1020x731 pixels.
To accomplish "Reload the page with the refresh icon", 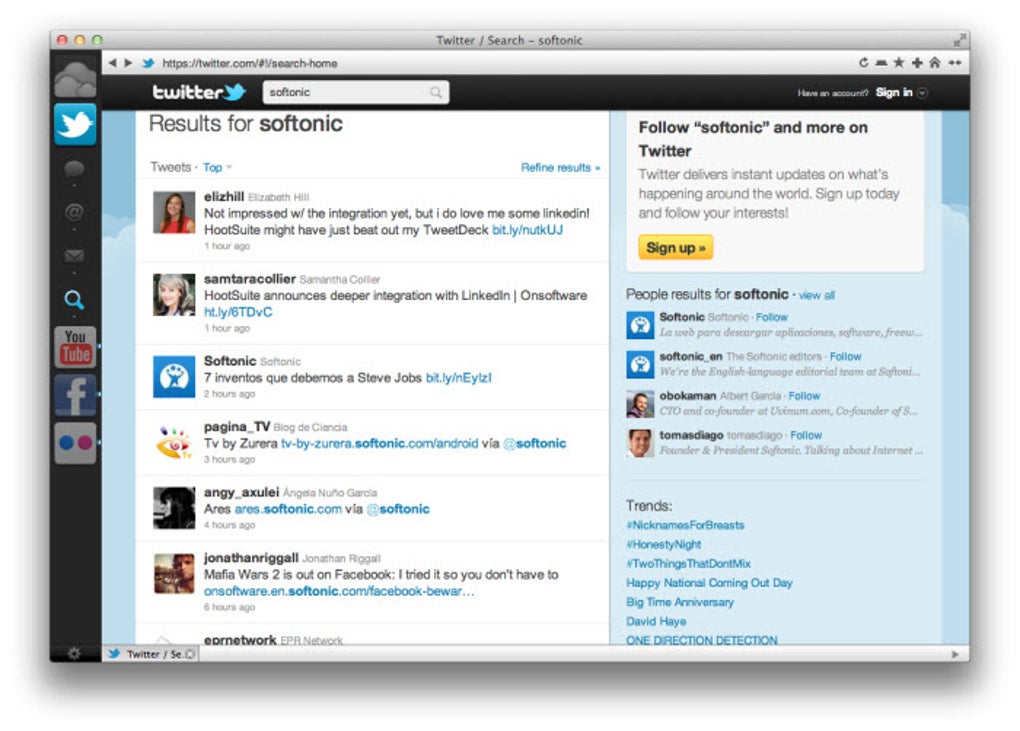I will pos(863,62).
